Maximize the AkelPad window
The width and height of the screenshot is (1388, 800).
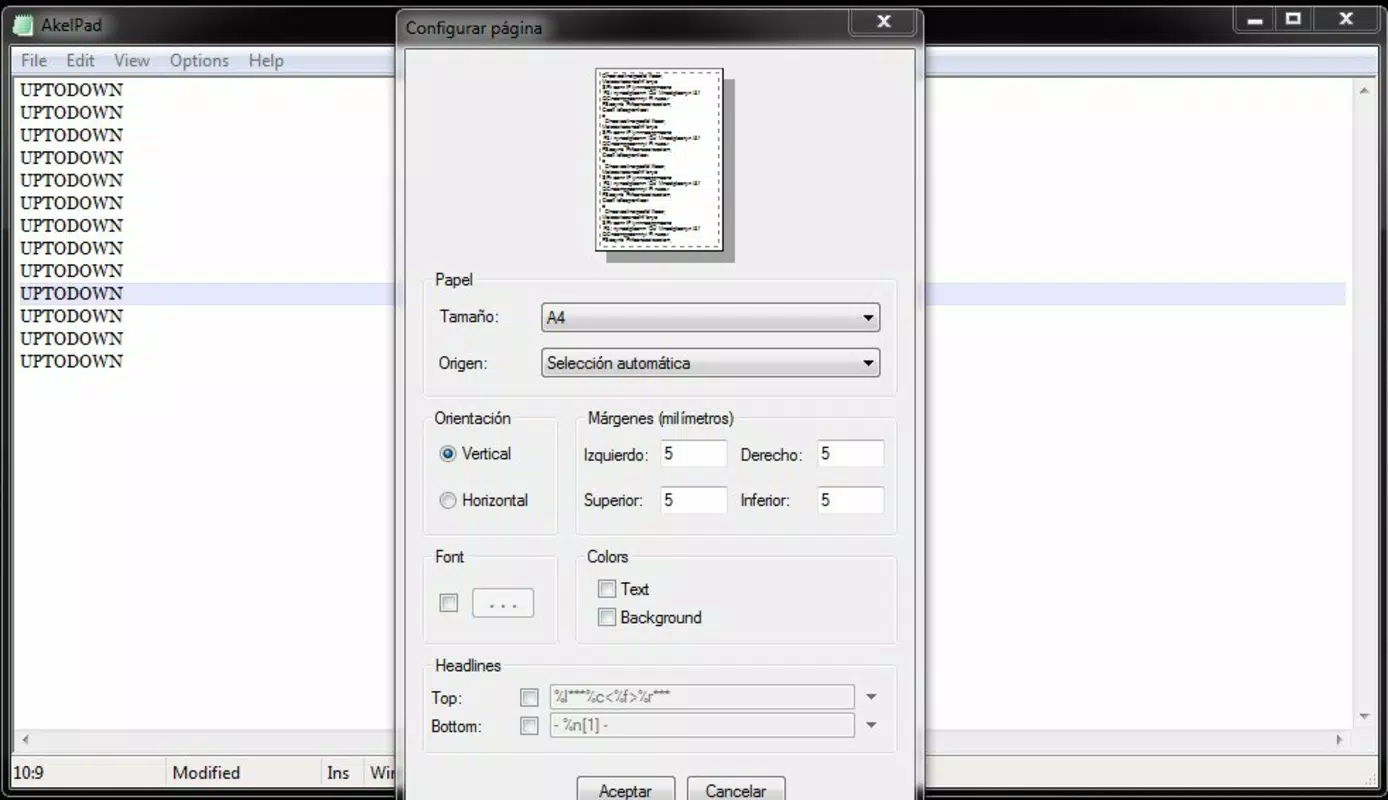pyautogui.click(x=1294, y=20)
